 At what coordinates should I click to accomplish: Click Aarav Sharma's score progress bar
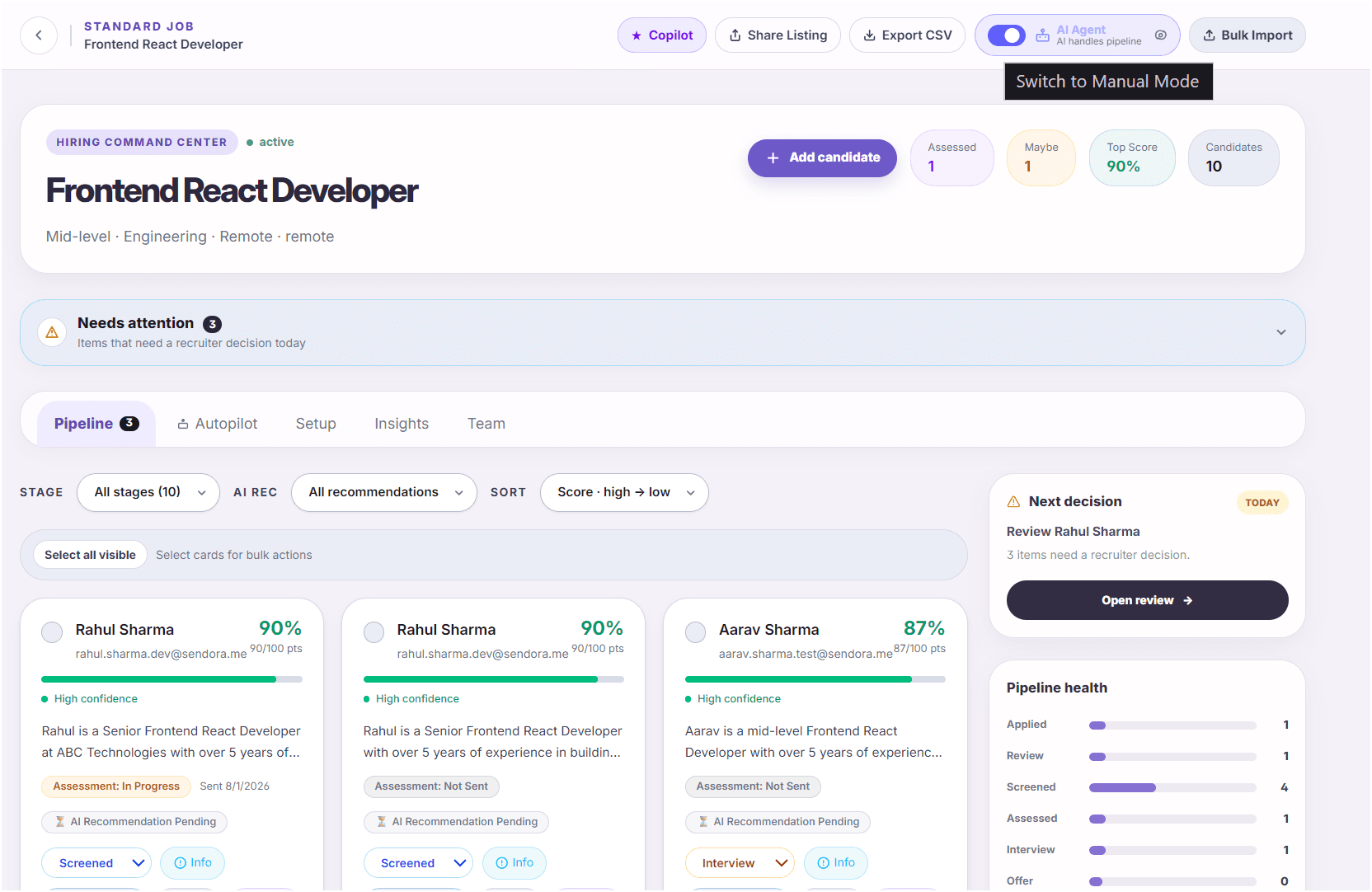[x=815, y=679]
